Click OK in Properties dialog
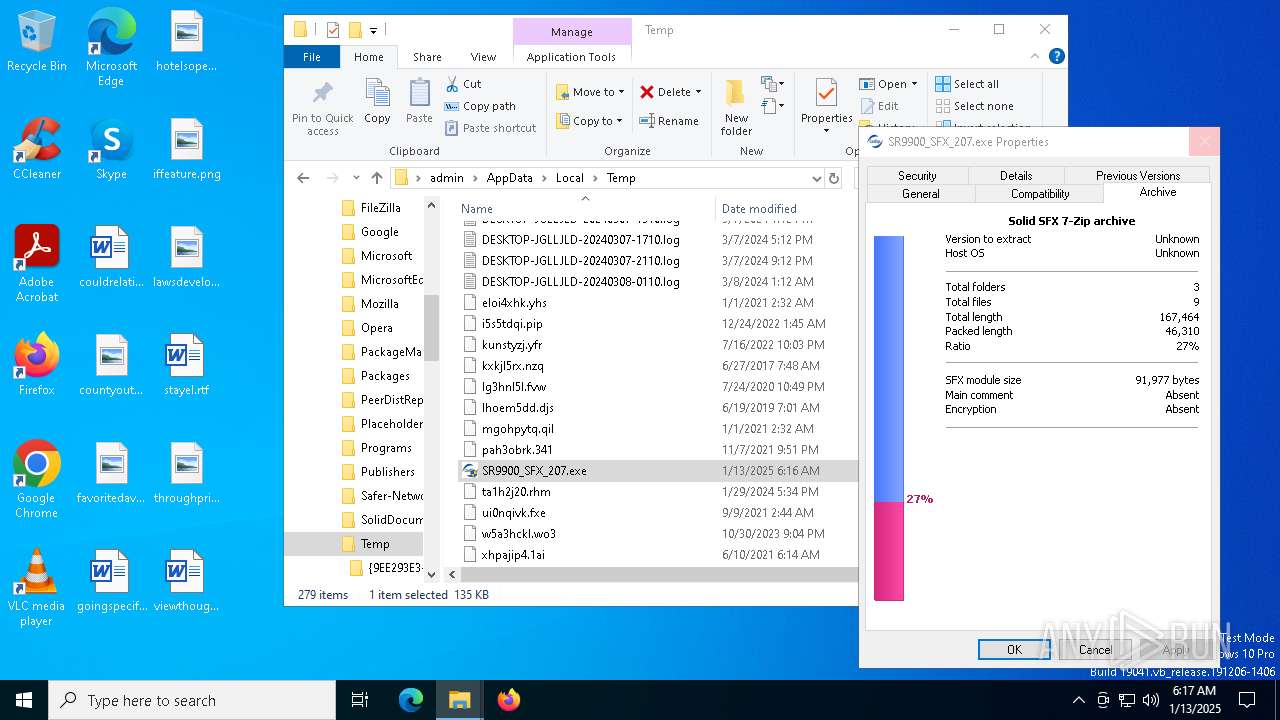Viewport: 1280px width, 720px height. tap(1014, 649)
